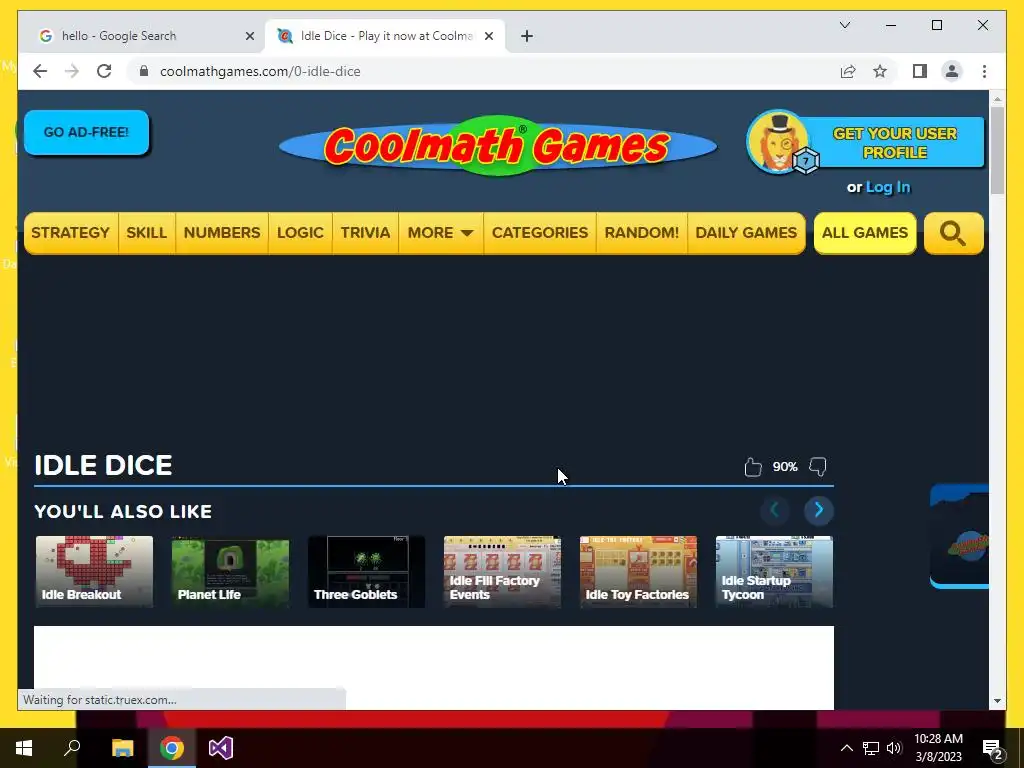Open the SKILL category

[147, 233]
